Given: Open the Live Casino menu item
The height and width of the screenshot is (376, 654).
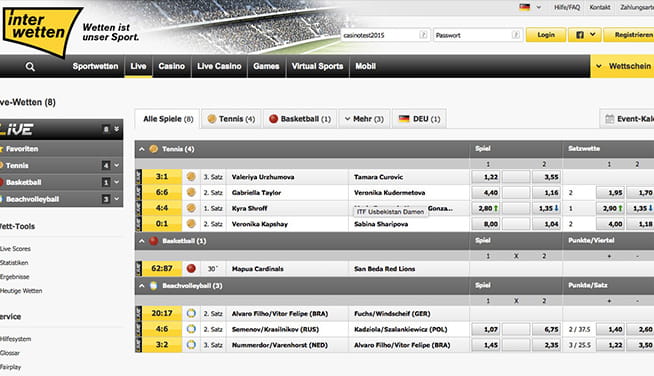Looking at the screenshot, I should pyautogui.click(x=219, y=66).
